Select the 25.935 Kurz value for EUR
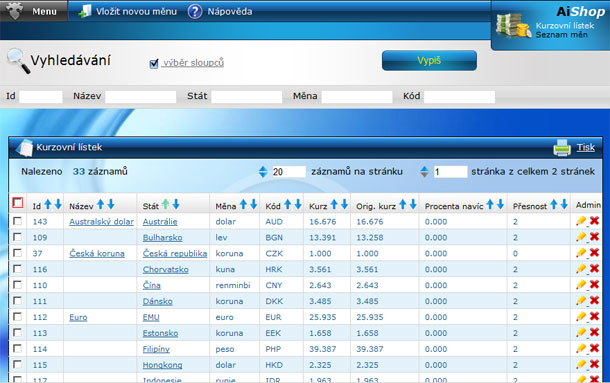 [x=323, y=317]
